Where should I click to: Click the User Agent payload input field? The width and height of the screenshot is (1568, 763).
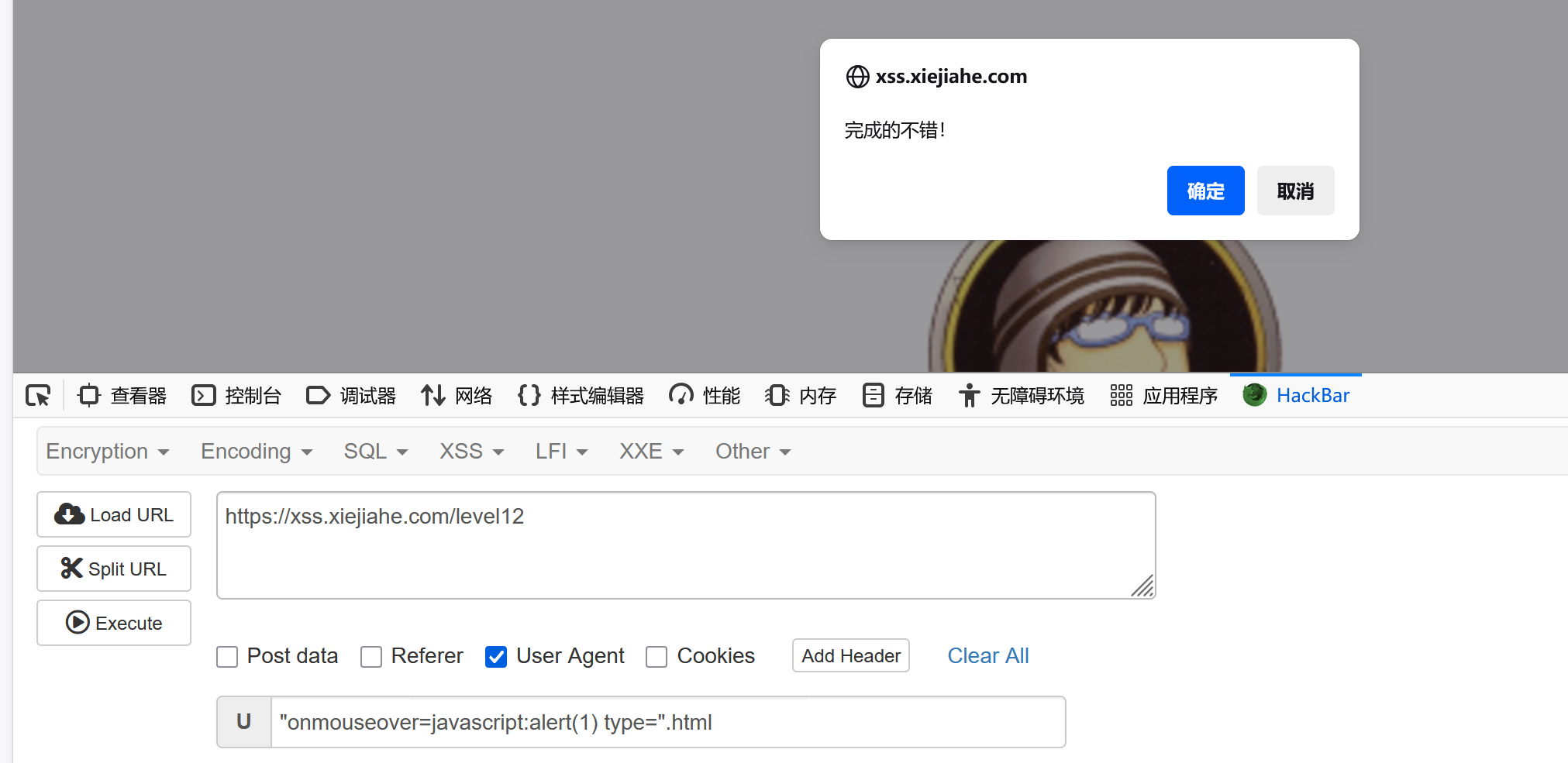(668, 722)
